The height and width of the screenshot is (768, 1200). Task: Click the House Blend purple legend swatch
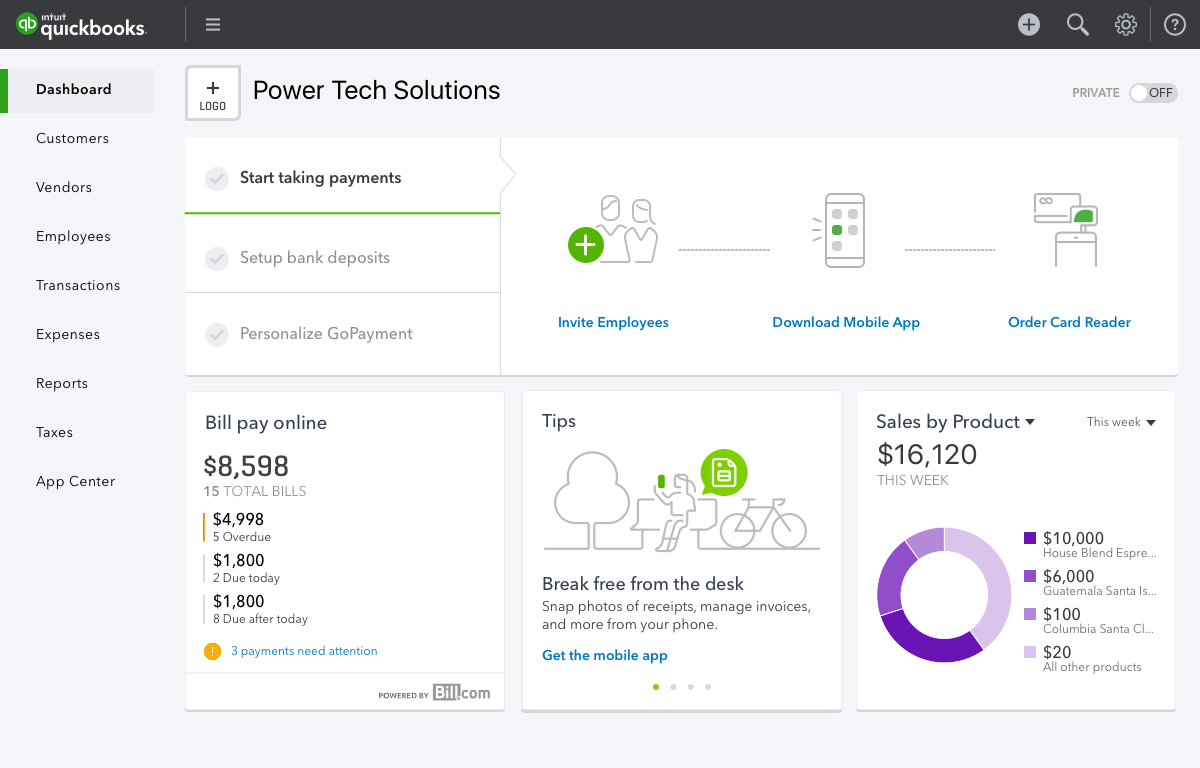(1030, 538)
